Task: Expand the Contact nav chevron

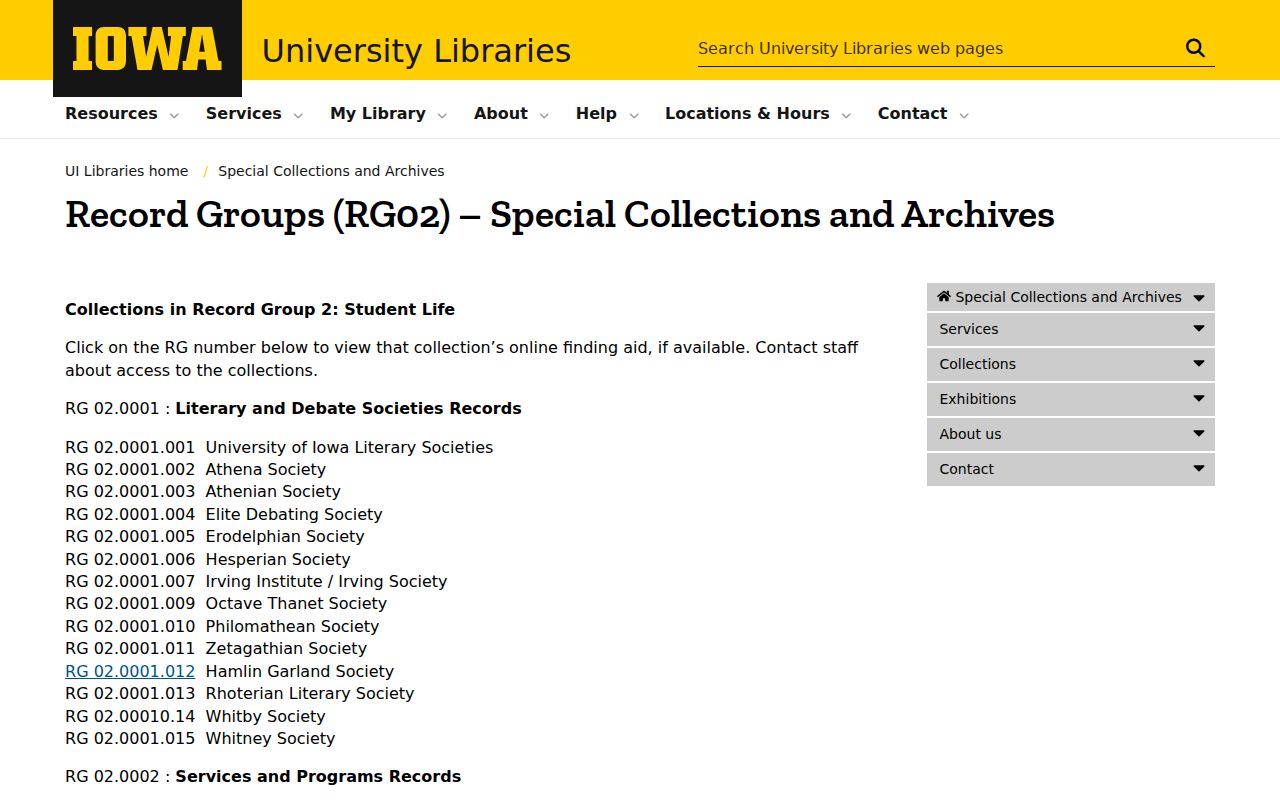Action: (x=964, y=115)
